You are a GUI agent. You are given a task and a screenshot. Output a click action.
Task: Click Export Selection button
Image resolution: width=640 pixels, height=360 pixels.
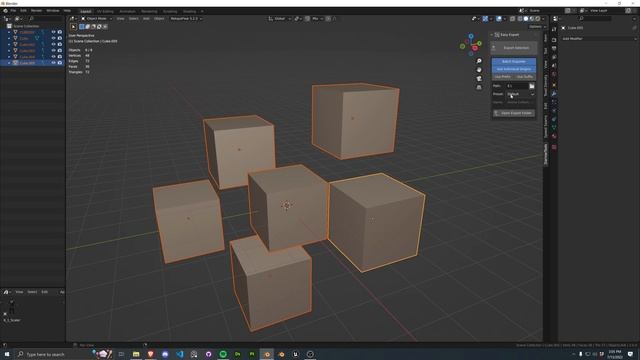pyautogui.click(x=513, y=48)
